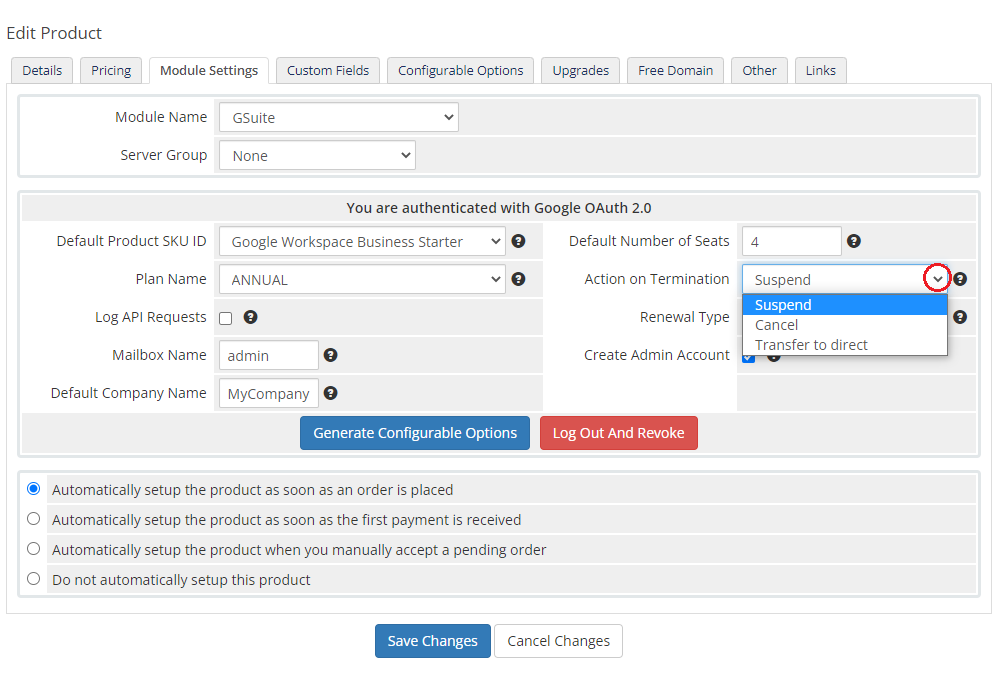
Task: Focus the Mailbox Name input field
Action: [x=269, y=356]
